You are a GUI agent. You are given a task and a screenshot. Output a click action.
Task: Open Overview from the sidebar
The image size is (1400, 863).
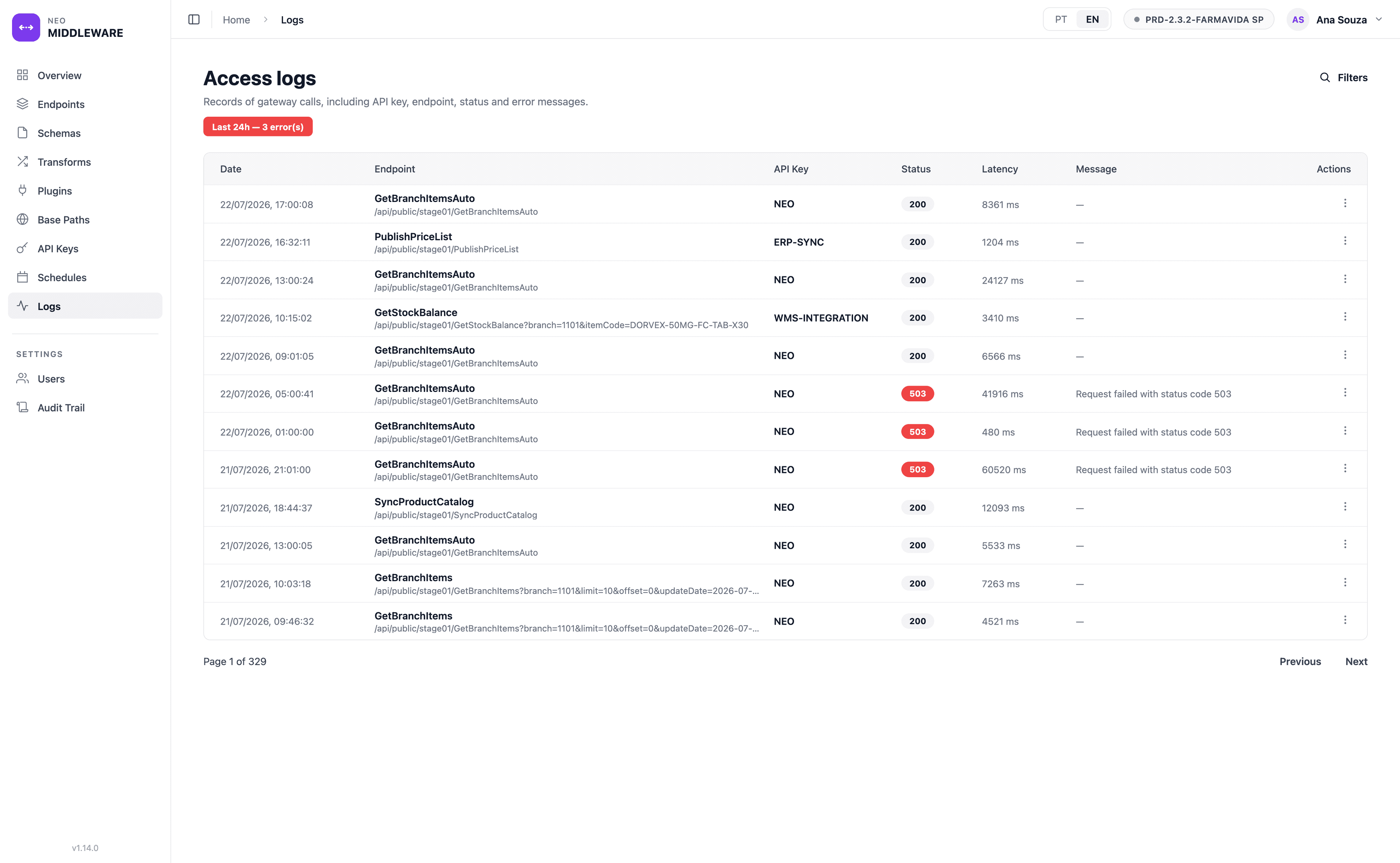pos(85,75)
